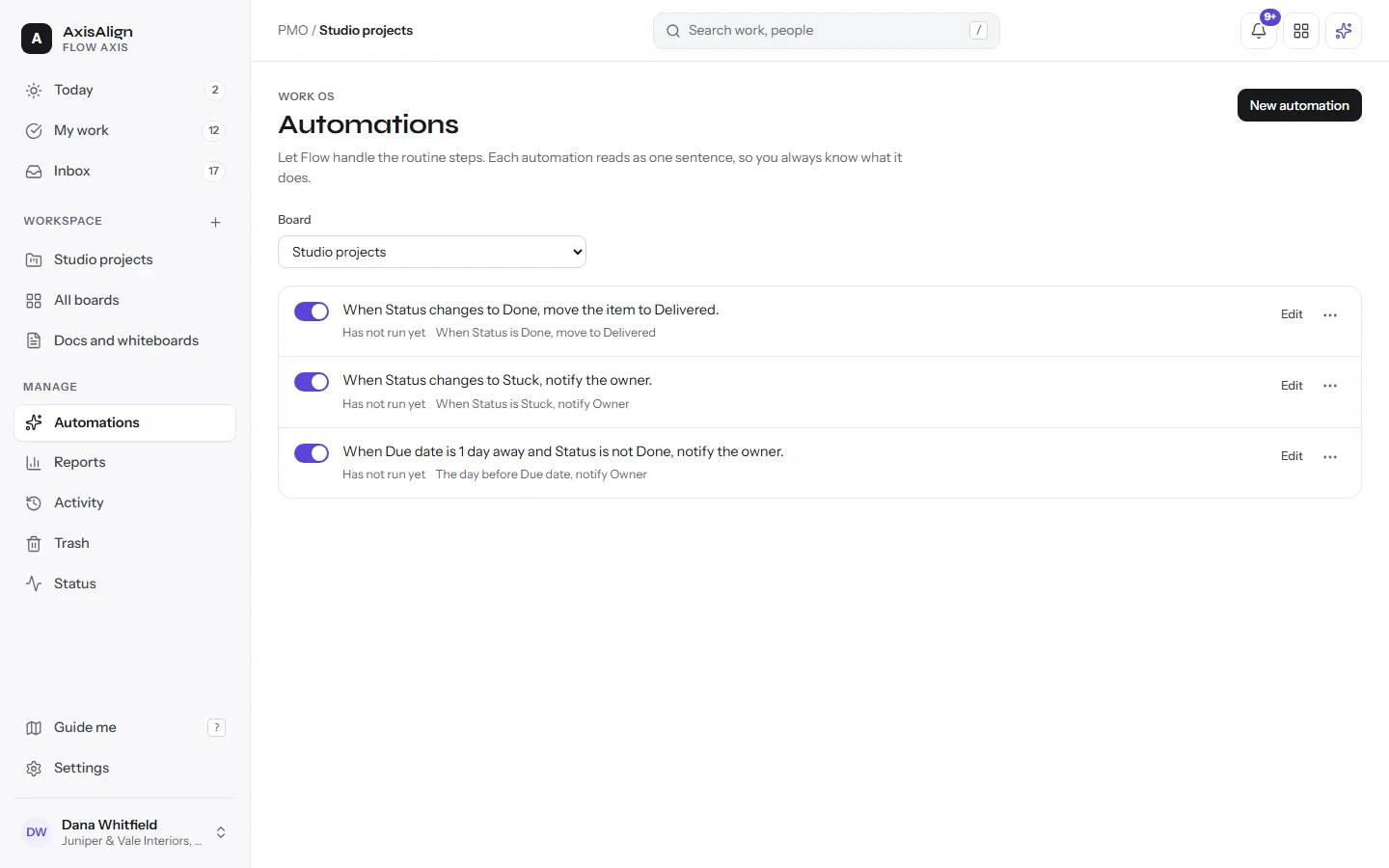Viewport: 1389px width, 868px height.
Task: Click the Activity history icon
Action: (34, 503)
